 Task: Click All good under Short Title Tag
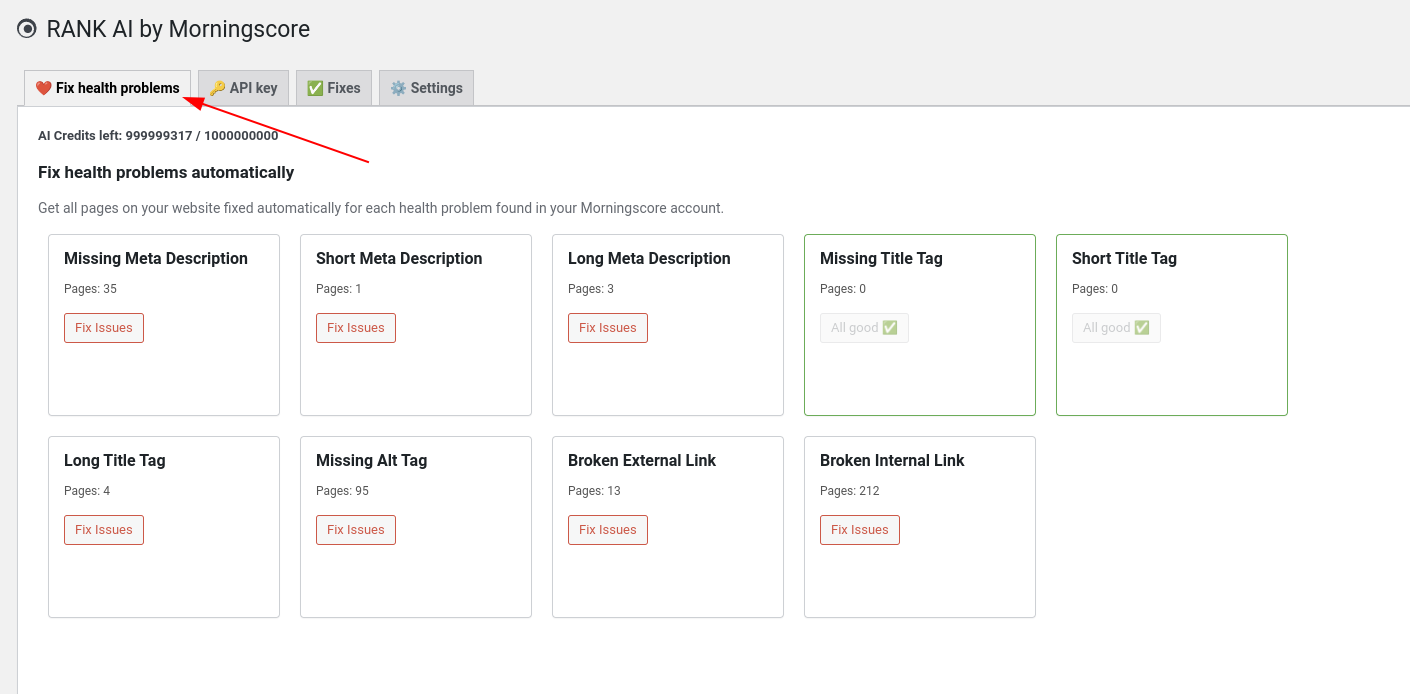pyautogui.click(x=1116, y=328)
